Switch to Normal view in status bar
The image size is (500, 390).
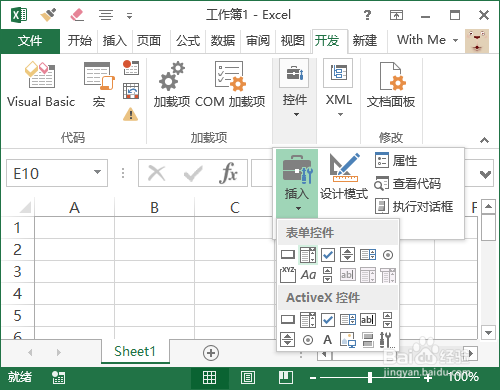pyautogui.click(x=210, y=378)
